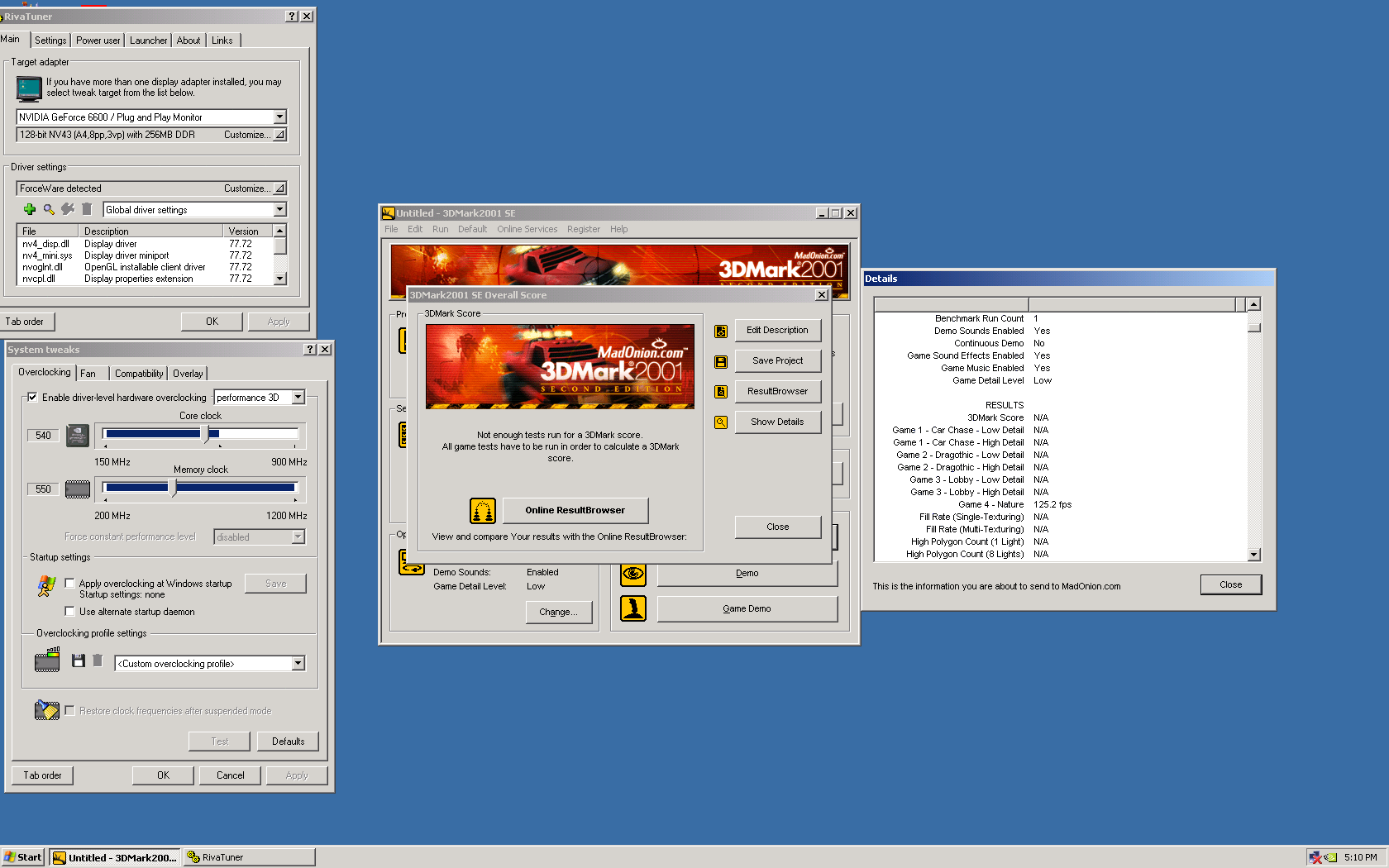Screen dimensions: 1389x868
Task: Expand the target adapter Customize arrow
Action: coord(279,135)
